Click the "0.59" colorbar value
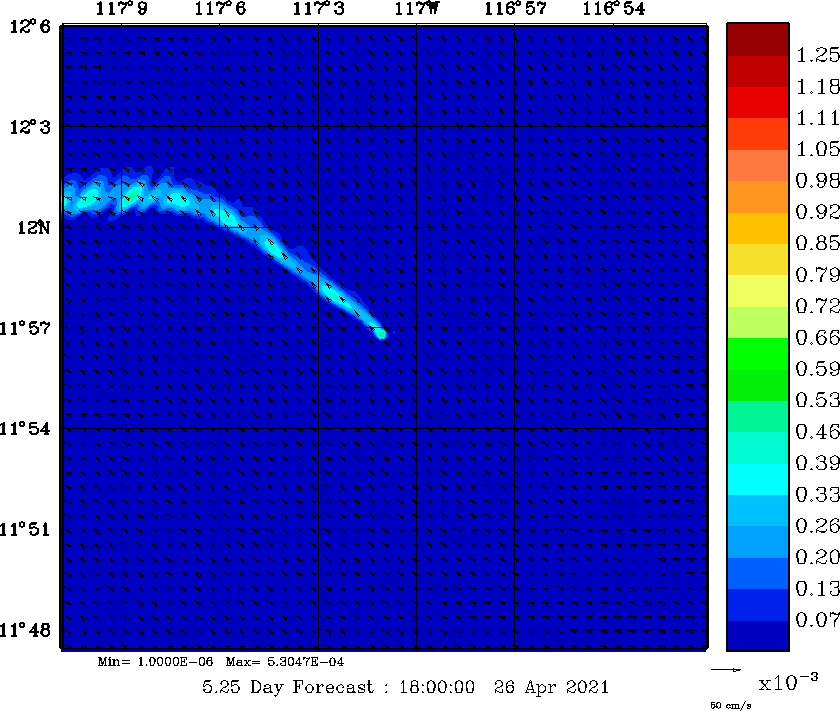This screenshot has height=711, width=840. (818, 369)
